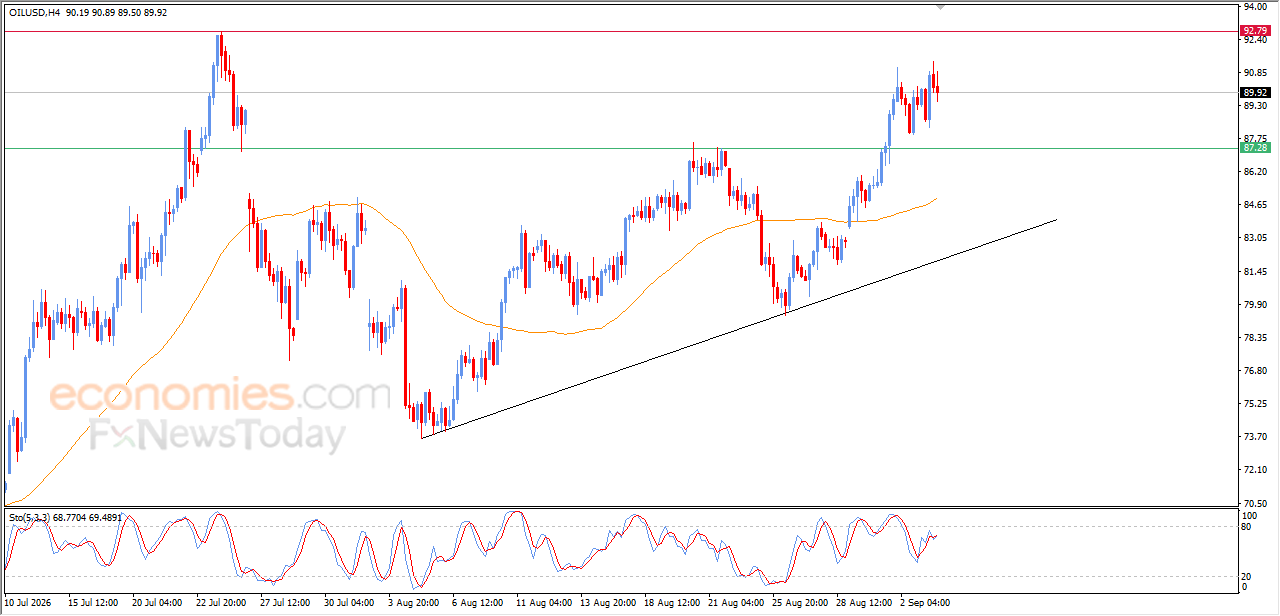Click the 70.50 price axis label

pos(1255,503)
